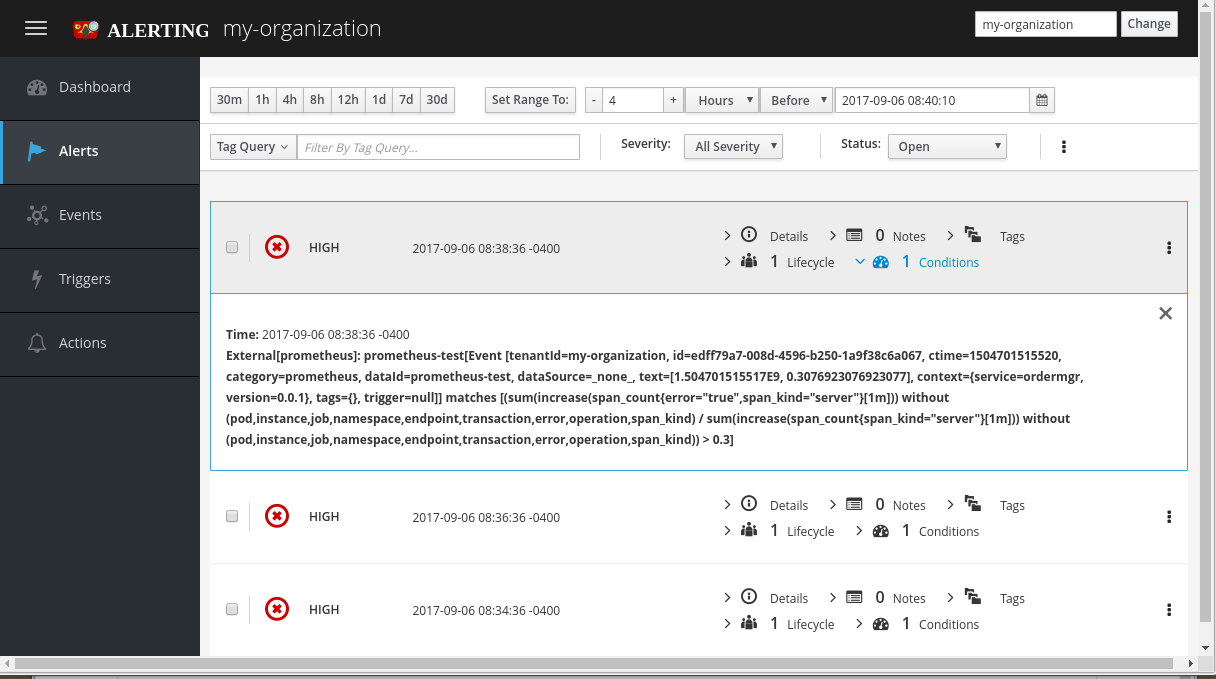Click severity icon of 08:36:36 alert
The height and width of the screenshot is (679, 1216).
pos(277,516)
